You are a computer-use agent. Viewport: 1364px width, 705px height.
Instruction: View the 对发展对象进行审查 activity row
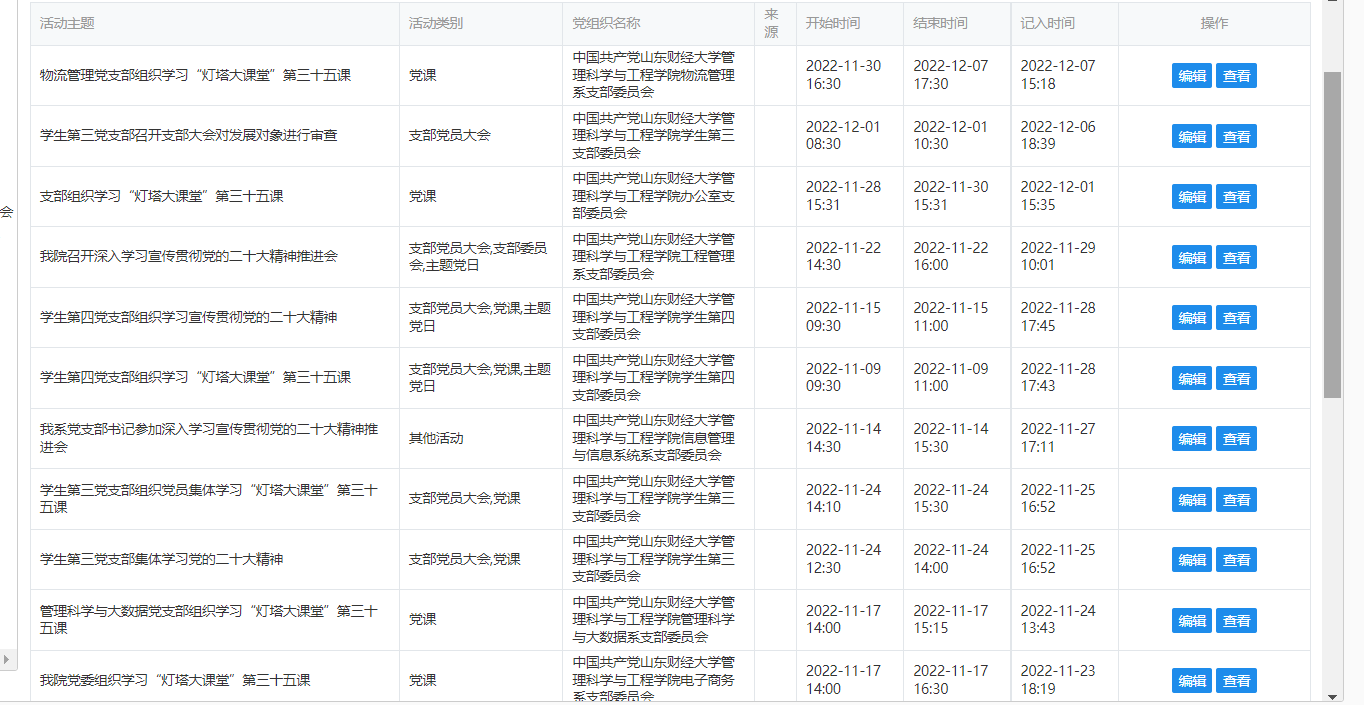(x=1236, y=136)
